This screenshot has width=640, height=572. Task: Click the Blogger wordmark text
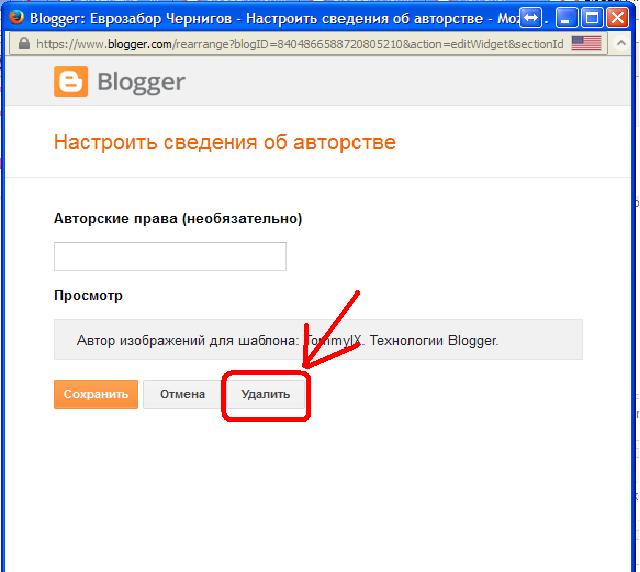tap(141, 82)
